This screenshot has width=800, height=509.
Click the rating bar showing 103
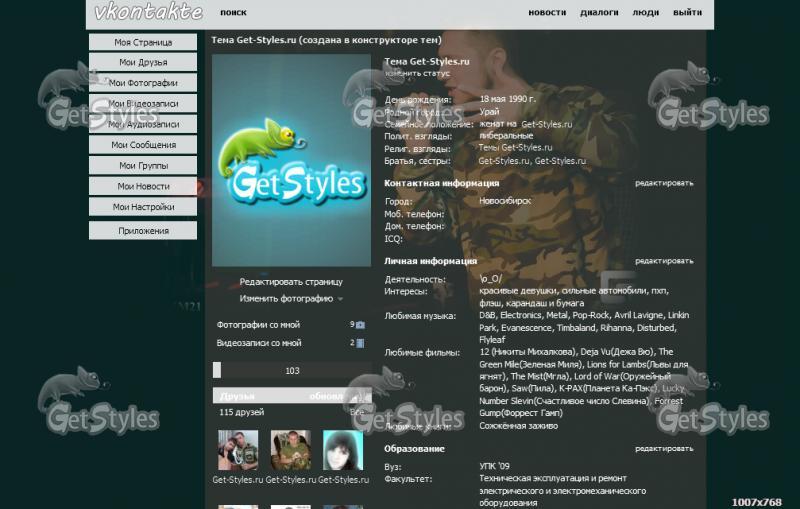click(x=292, y=370)
